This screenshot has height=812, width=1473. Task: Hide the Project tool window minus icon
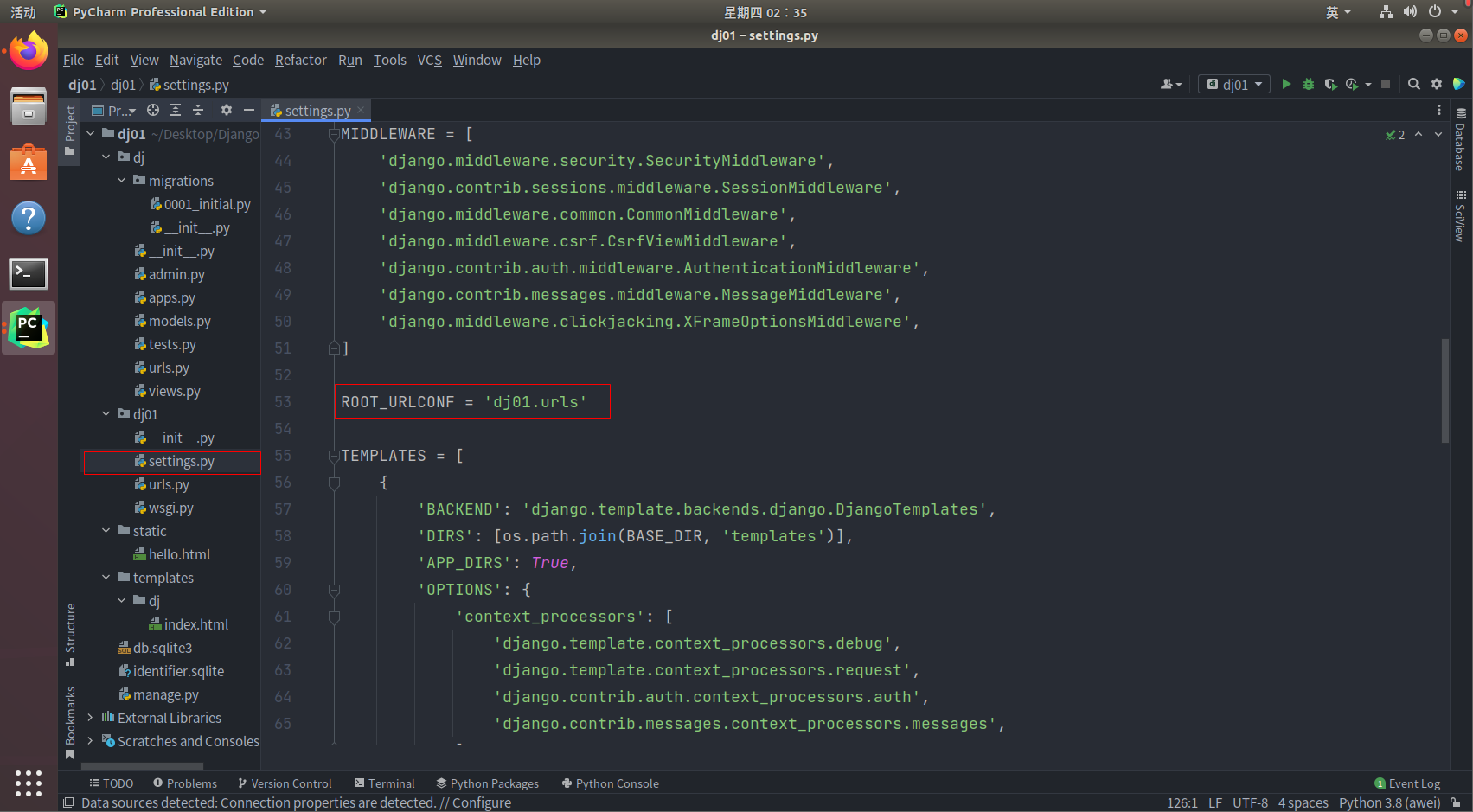(x=249, y=110)
